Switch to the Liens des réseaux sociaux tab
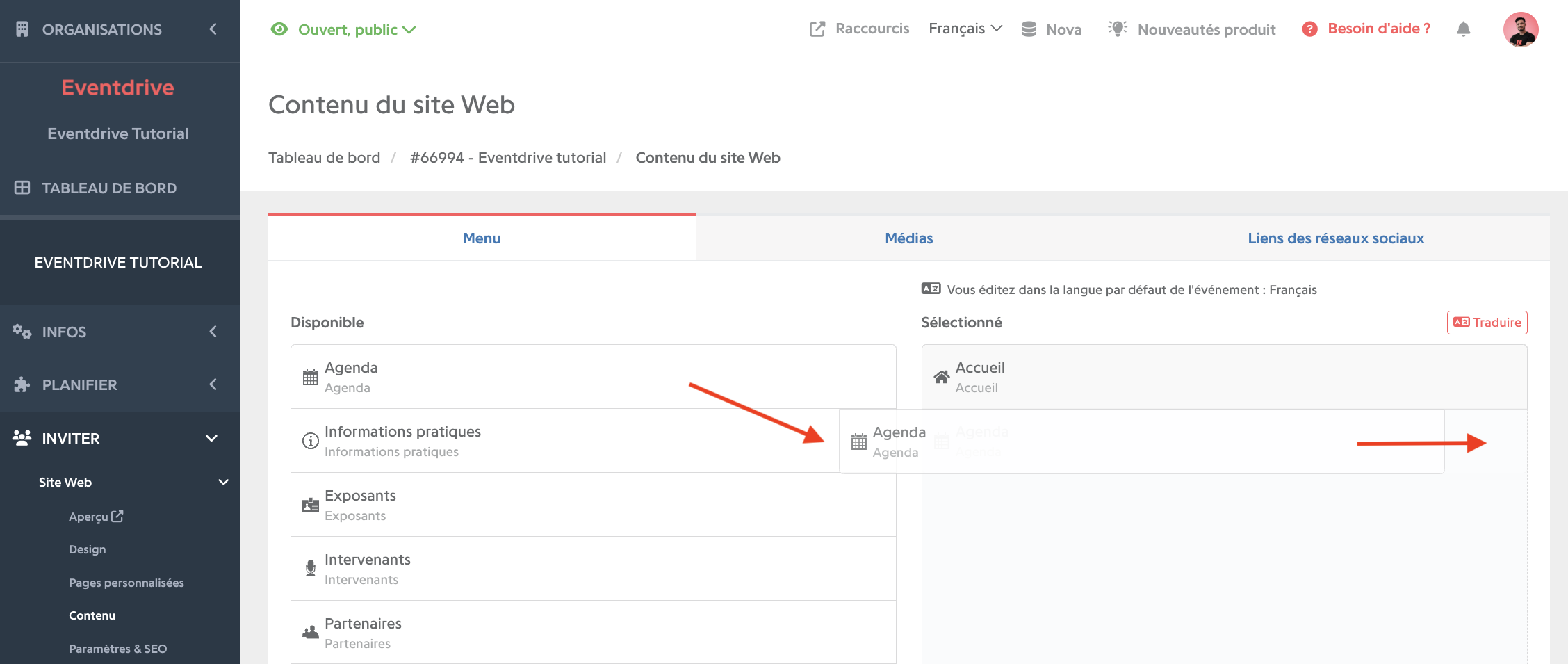The height and width of the screenshot is (664, 1568). (1336, 238)
